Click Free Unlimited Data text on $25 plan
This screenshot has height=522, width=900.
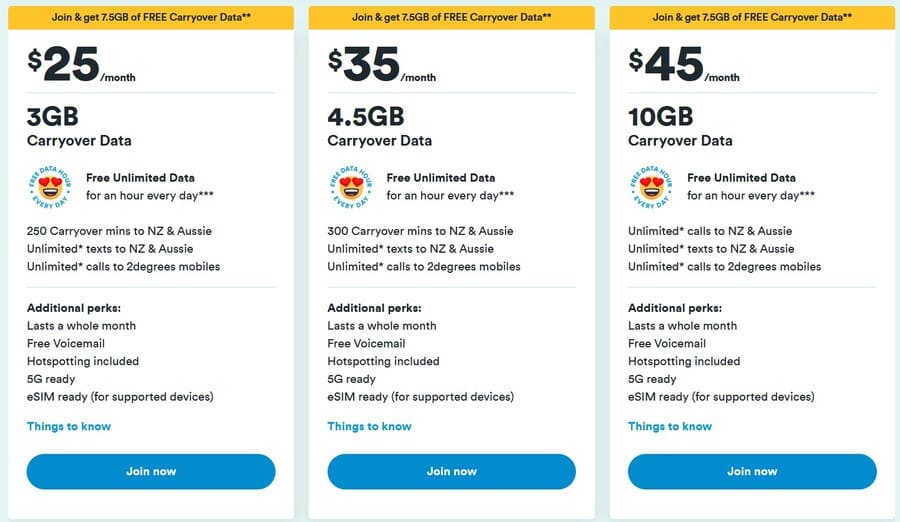tap(140, 178)
